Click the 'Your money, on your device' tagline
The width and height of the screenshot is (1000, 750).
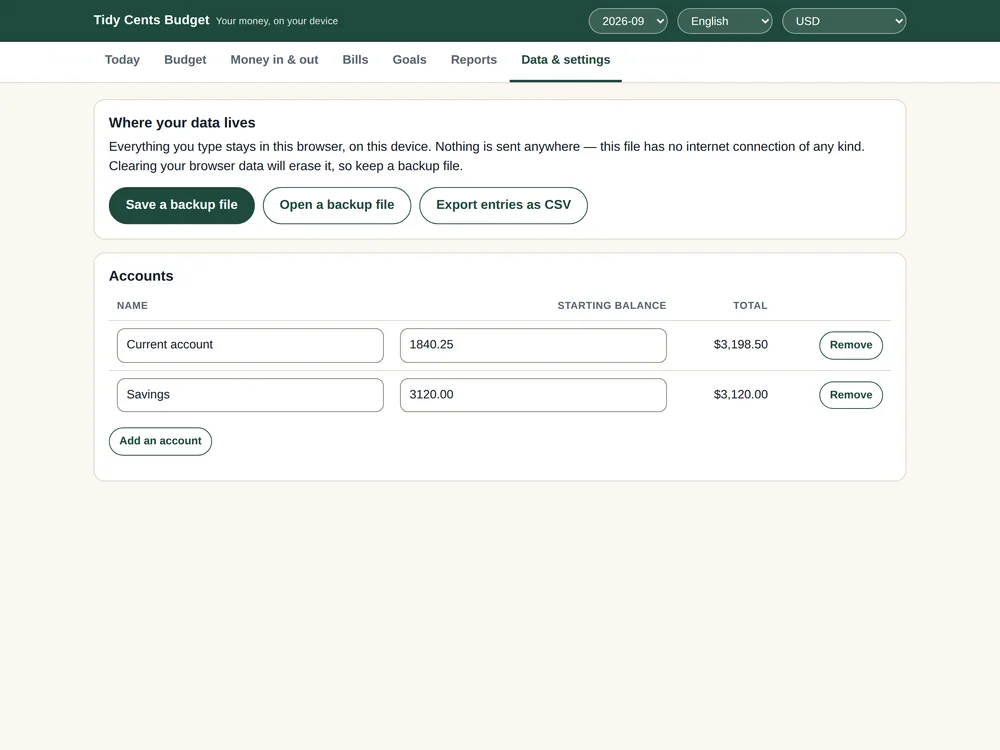coord(277,21)
